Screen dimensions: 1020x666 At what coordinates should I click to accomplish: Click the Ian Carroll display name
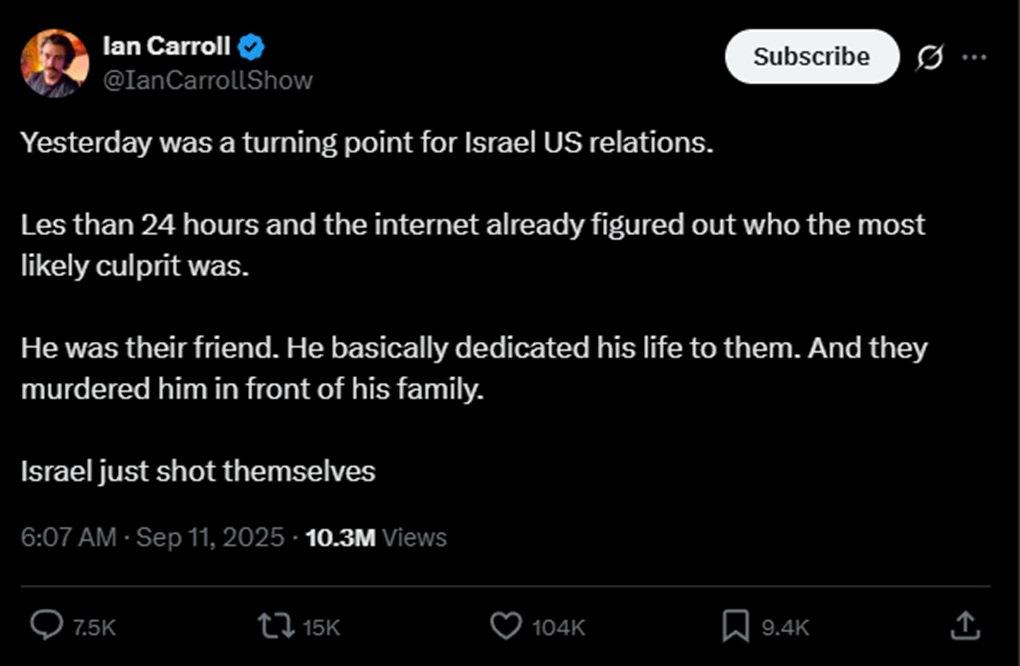click(x=167, y=45)
